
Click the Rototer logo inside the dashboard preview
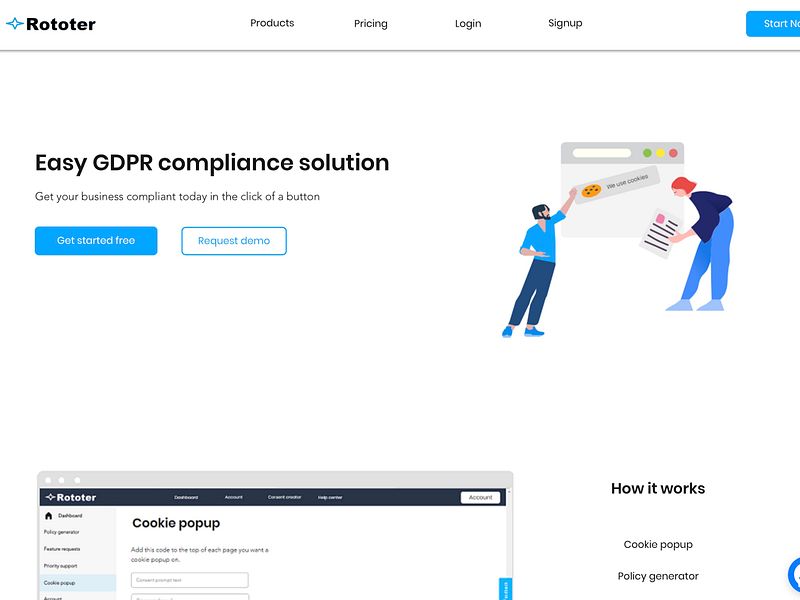click(x=71, y=497)
